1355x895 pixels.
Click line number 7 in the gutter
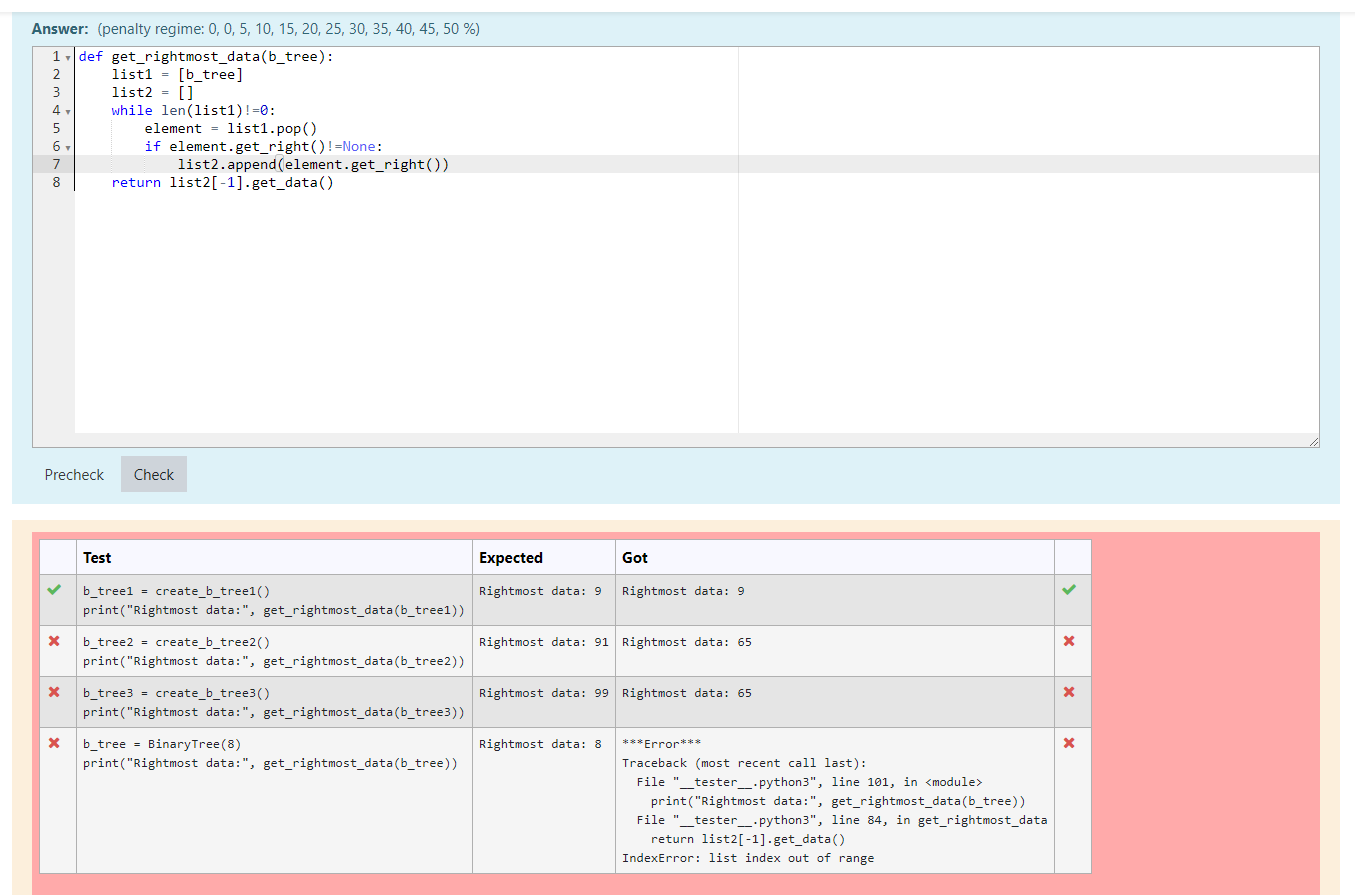pyautogui.click(x=56, y=164)
